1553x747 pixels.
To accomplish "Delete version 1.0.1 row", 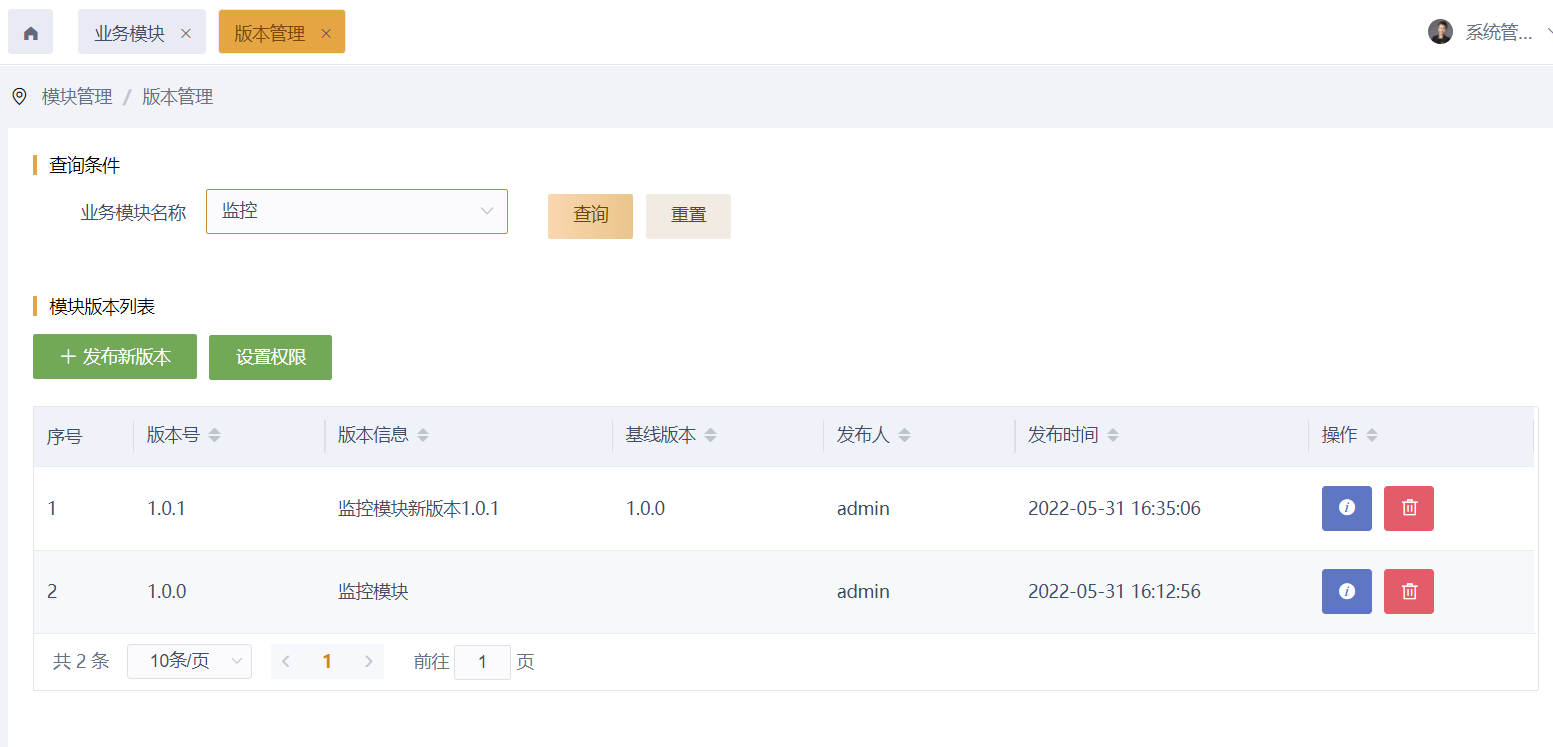I will coord(1408,508).
